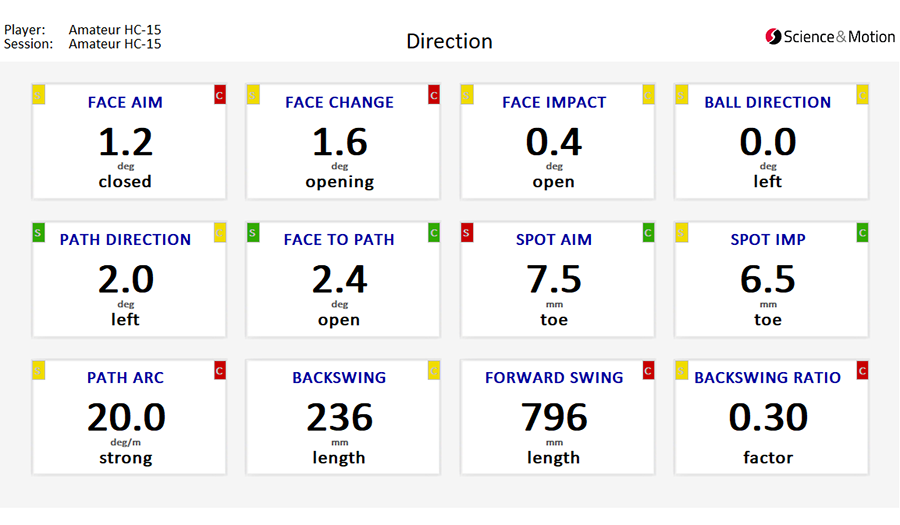Open the Face Impact tile
The image size is (900, 525).
[x=557, y=142]
